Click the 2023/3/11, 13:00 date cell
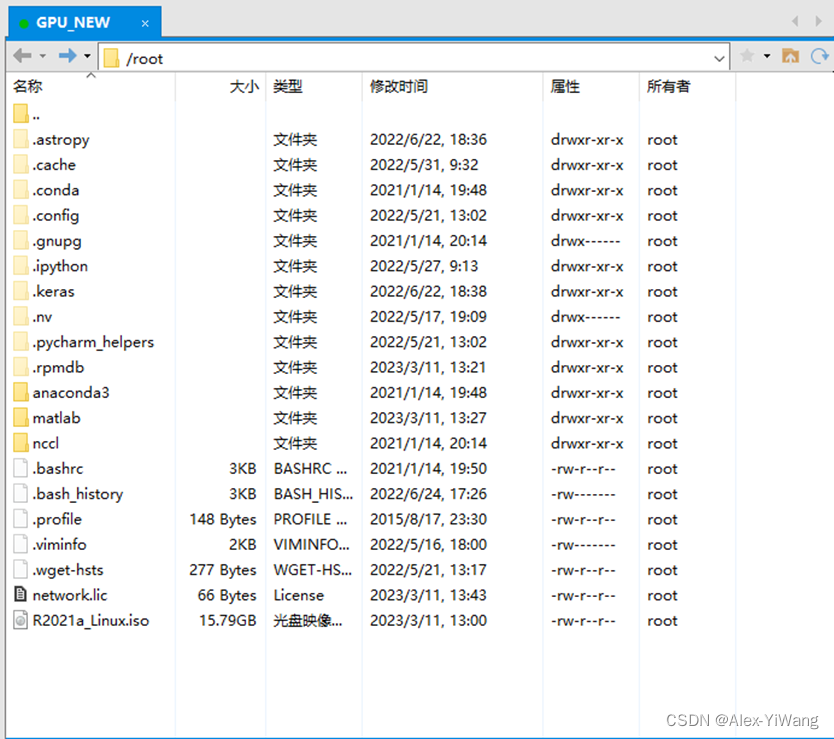 428,620
